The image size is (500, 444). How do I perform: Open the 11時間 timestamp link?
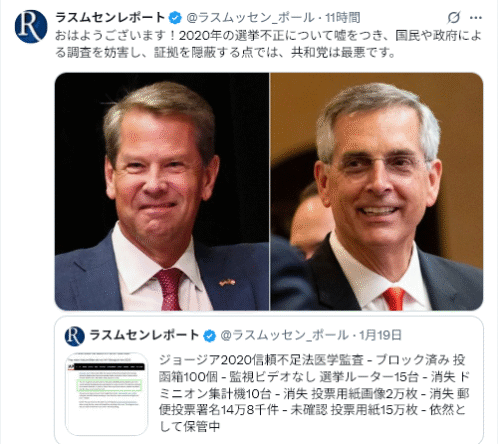coord(343,18)
